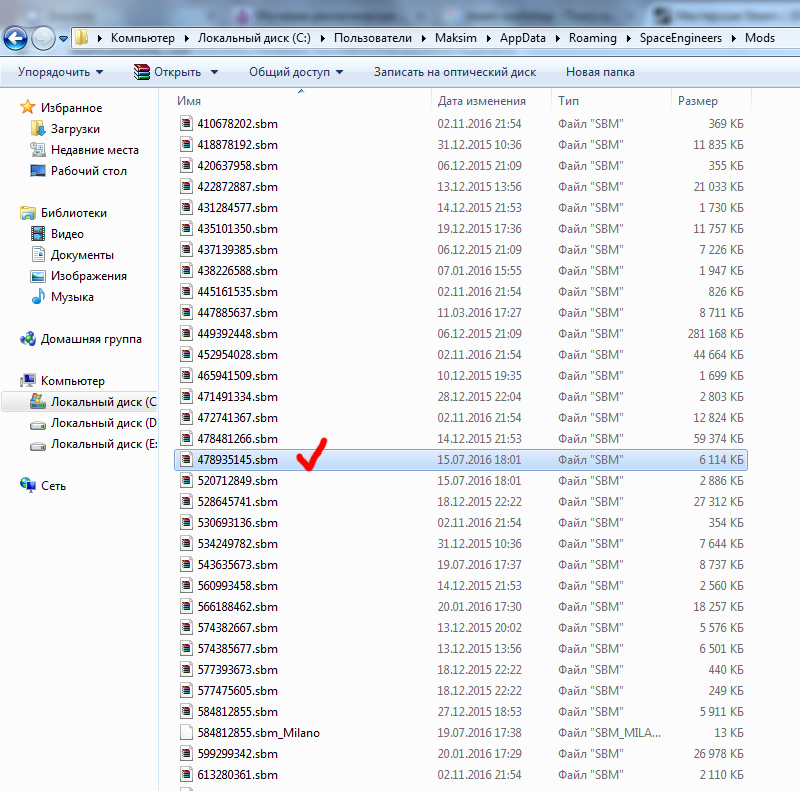Open dropdown arrow next to Открыть
Viewport: 800px width, 791px height.
[214, 72]
